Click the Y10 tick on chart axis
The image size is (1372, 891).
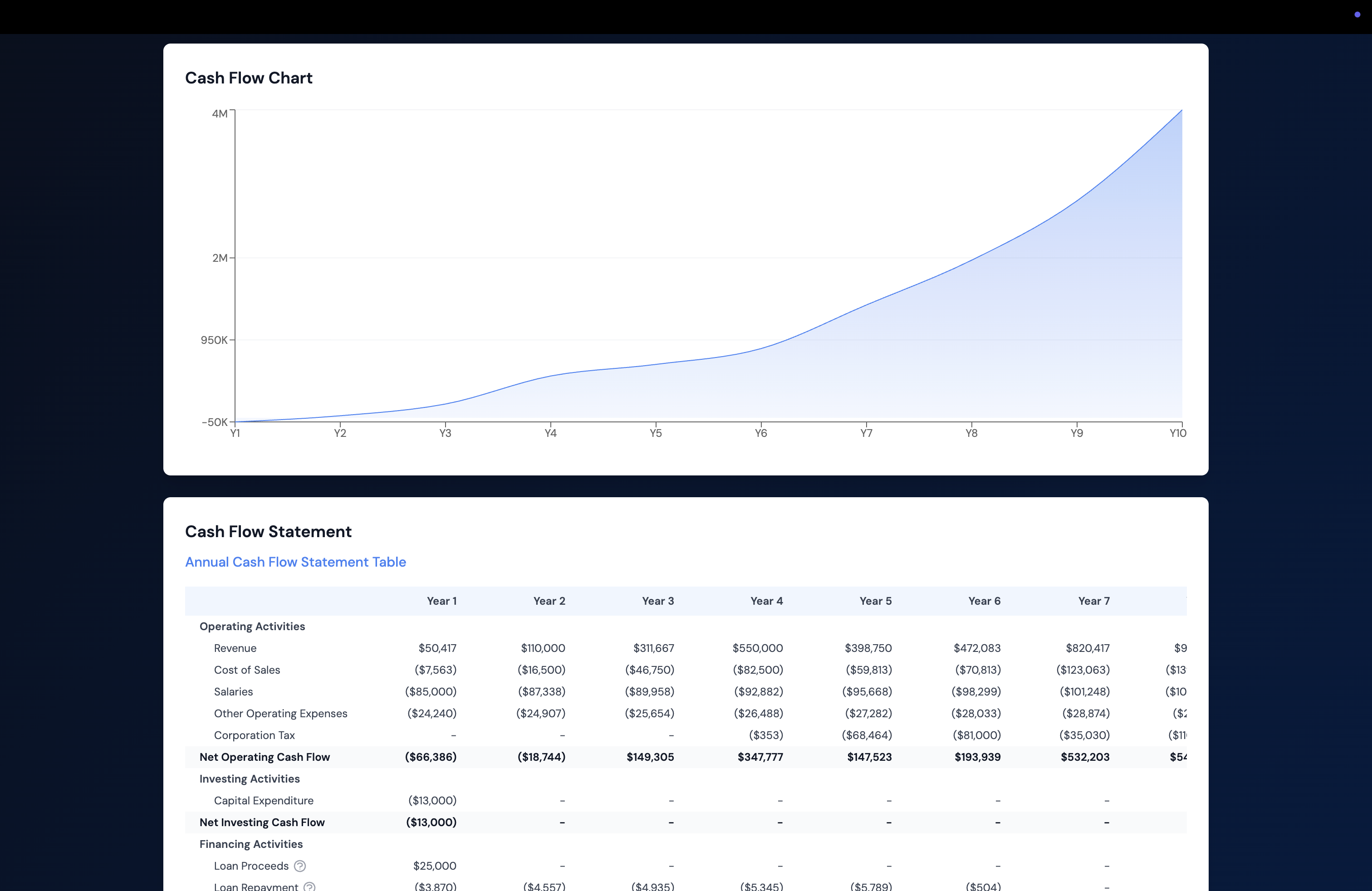1177,433
